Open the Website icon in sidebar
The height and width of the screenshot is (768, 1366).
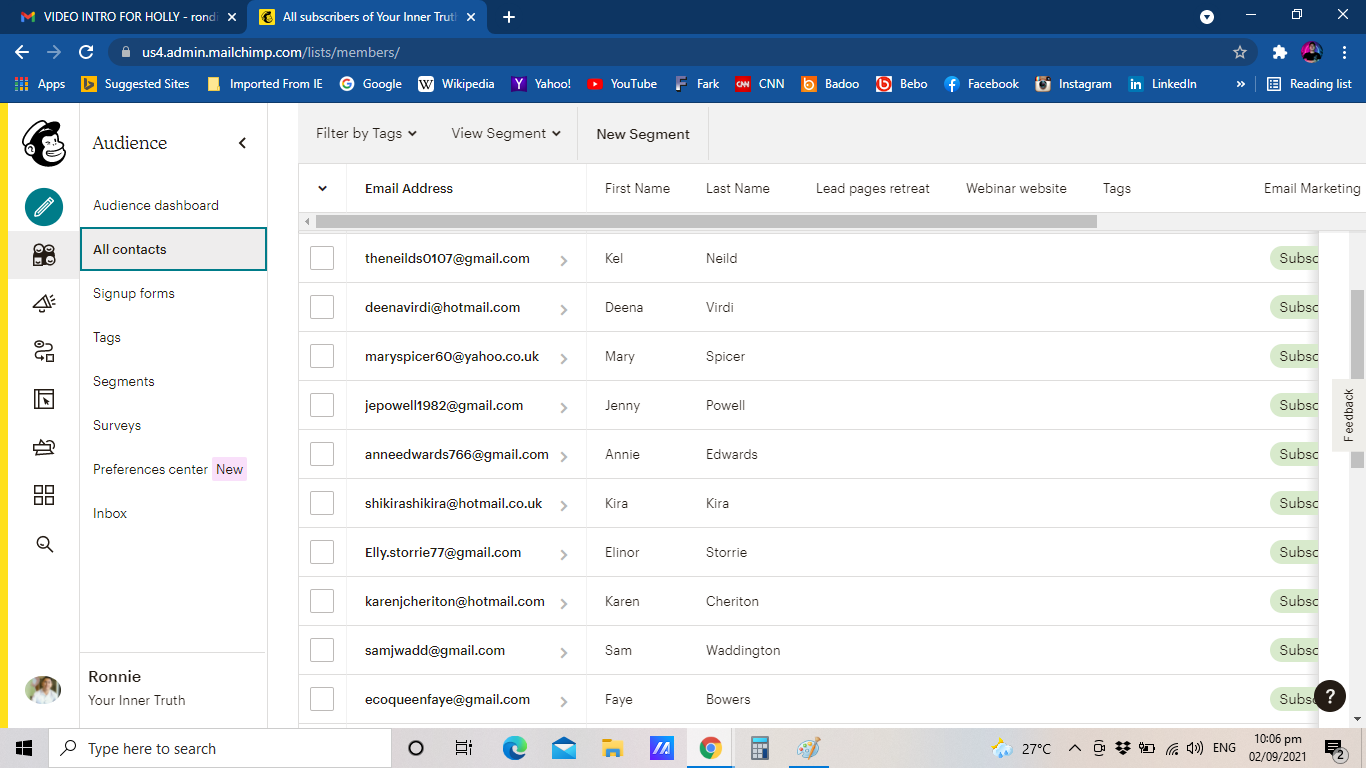pos(44,399)
